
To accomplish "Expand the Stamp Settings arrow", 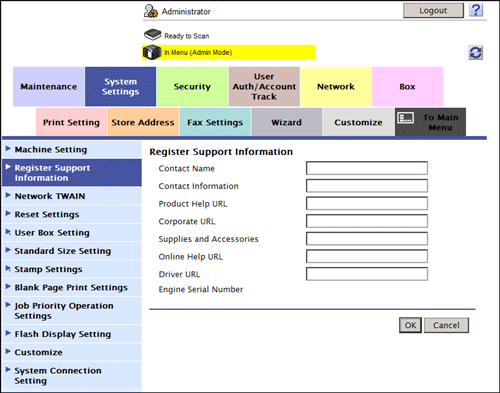I will (8, 268).
